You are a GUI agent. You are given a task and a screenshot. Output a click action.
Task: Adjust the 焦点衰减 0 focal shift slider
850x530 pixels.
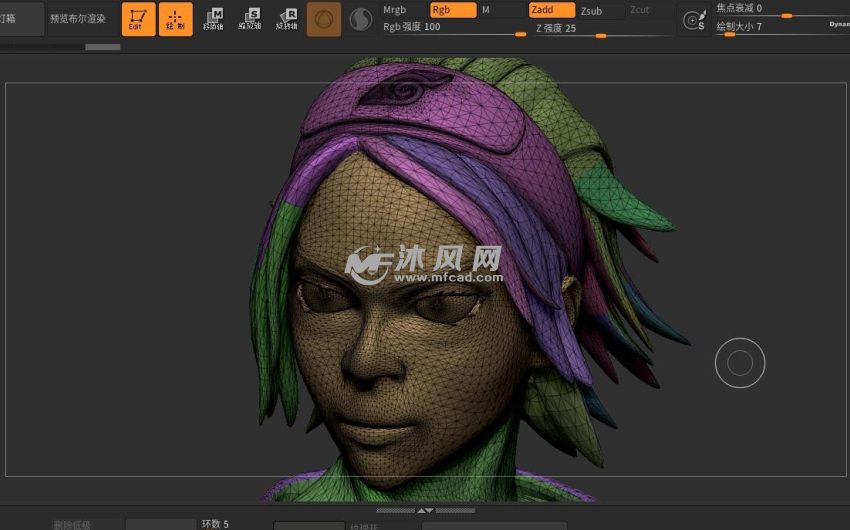point(781,9)
